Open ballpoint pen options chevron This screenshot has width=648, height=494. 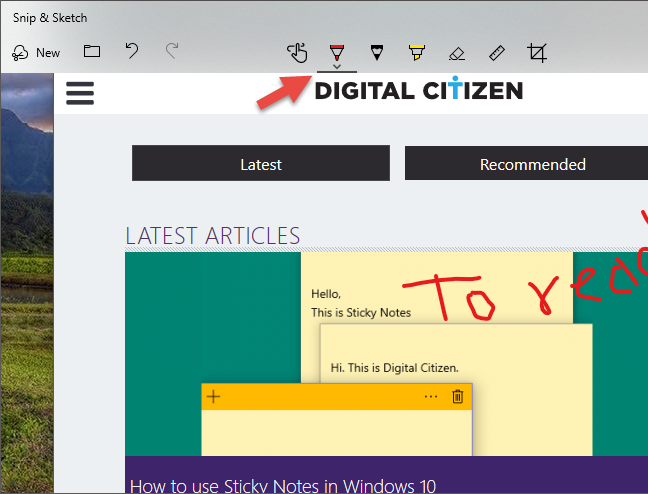pyautogui.click(x=337, y=66)
